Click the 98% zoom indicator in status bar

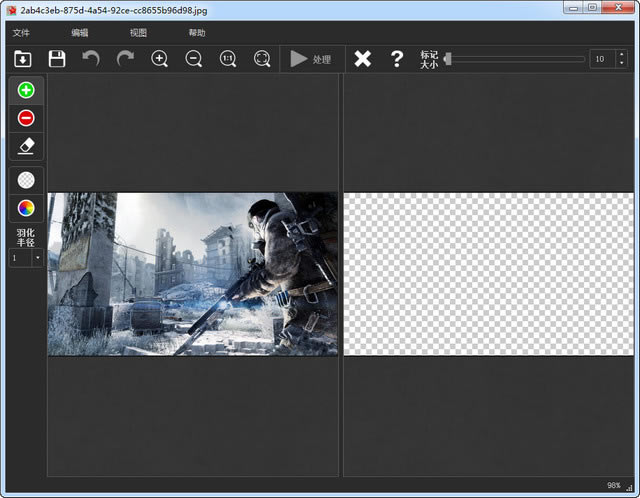pos(613,485)
